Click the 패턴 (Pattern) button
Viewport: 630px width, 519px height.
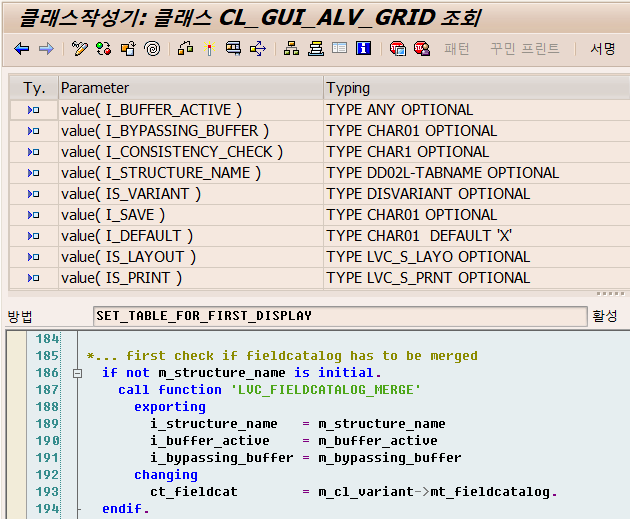pos(456,49)
